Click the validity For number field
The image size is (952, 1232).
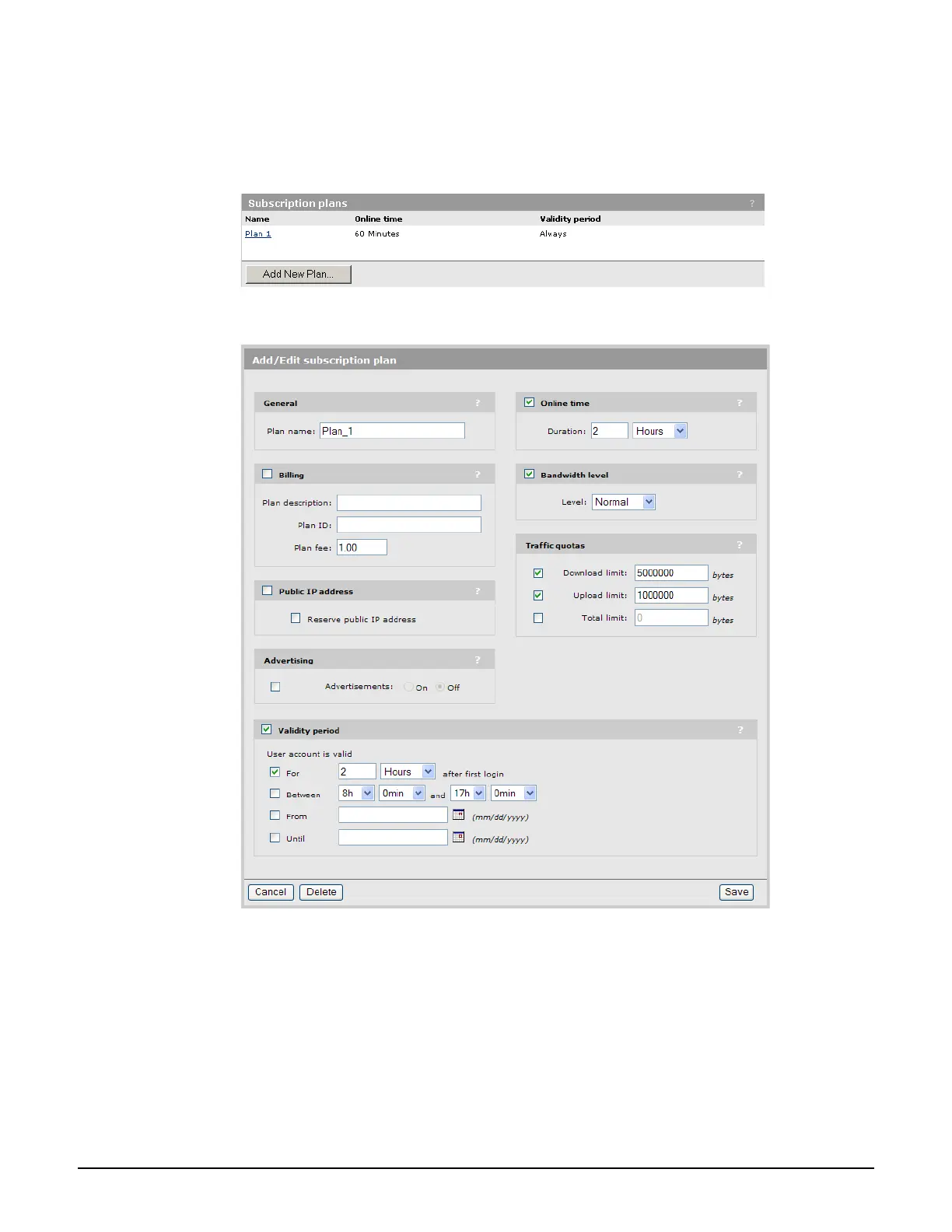358,772
